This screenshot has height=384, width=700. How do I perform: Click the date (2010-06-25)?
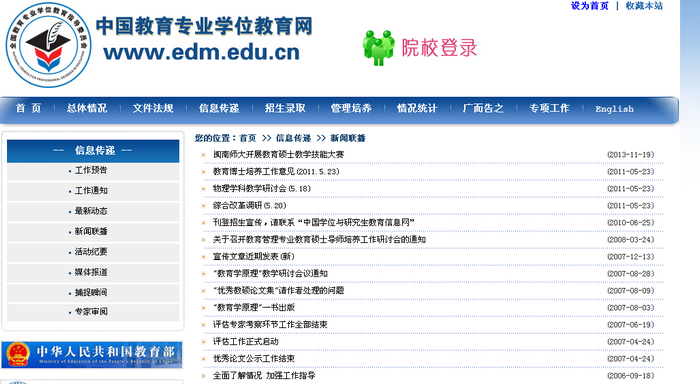coord(630,222)
